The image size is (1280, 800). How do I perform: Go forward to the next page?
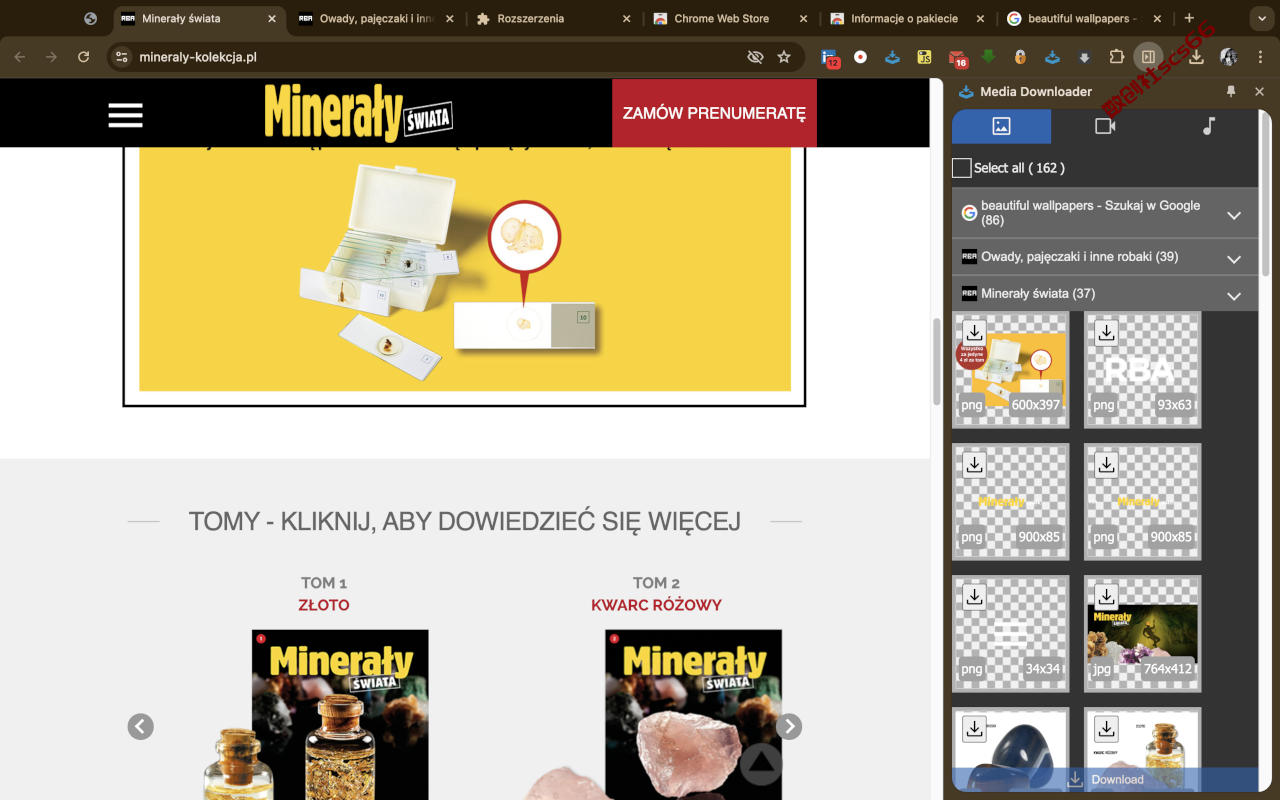pos(52,57)
